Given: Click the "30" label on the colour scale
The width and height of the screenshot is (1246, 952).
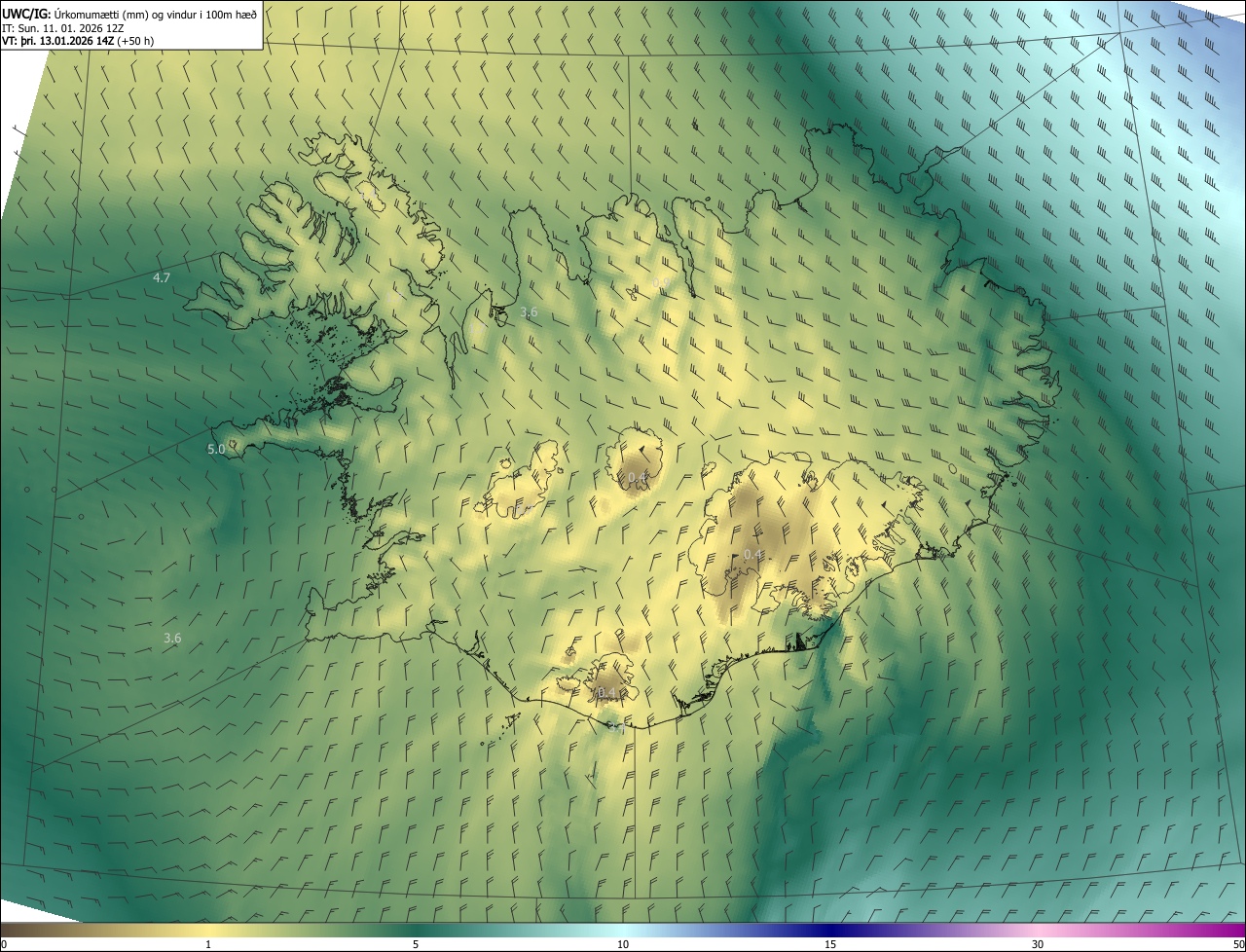Looking at the screenshot, I should (1038, 944).
